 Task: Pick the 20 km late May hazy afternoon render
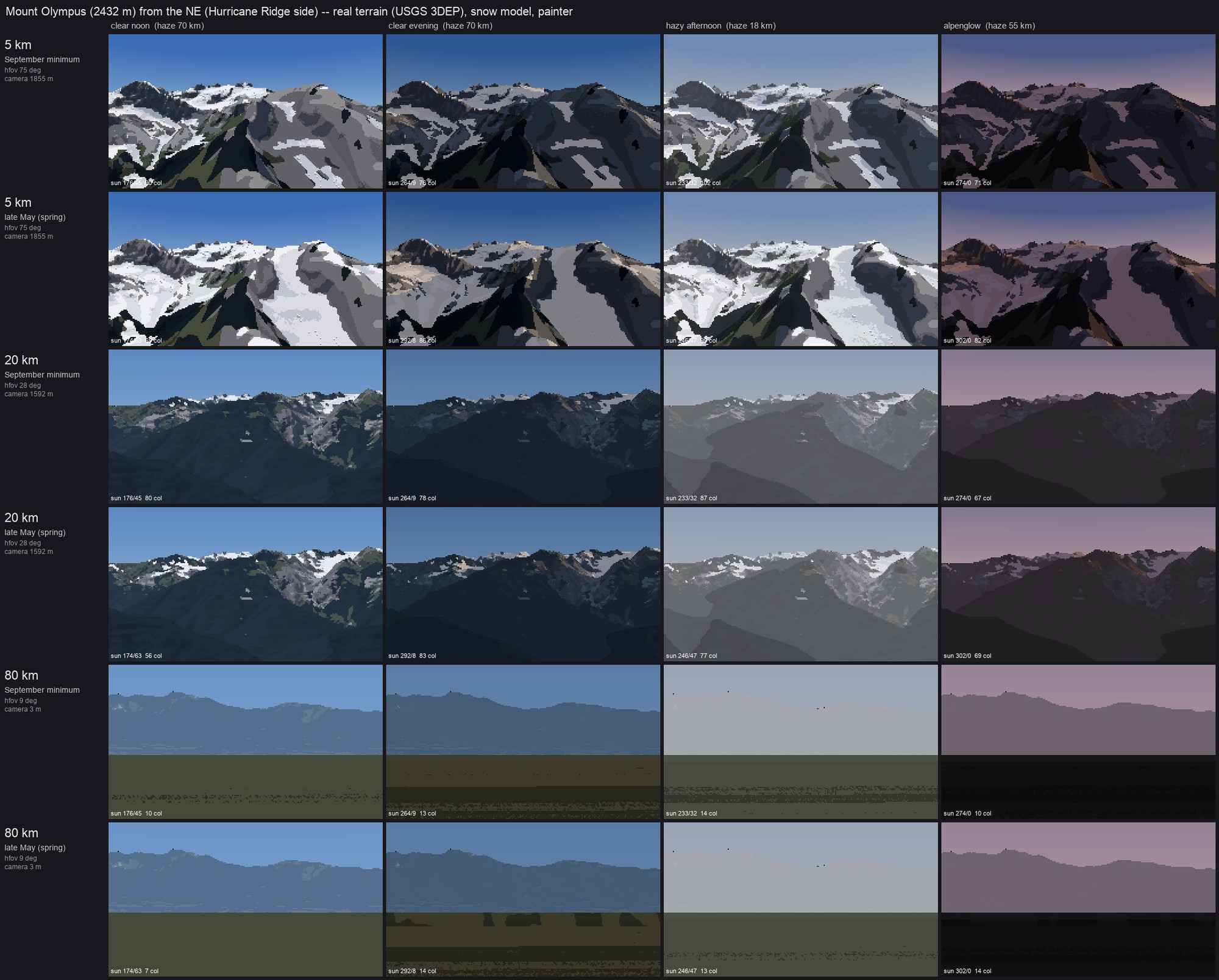pos(801,584)
